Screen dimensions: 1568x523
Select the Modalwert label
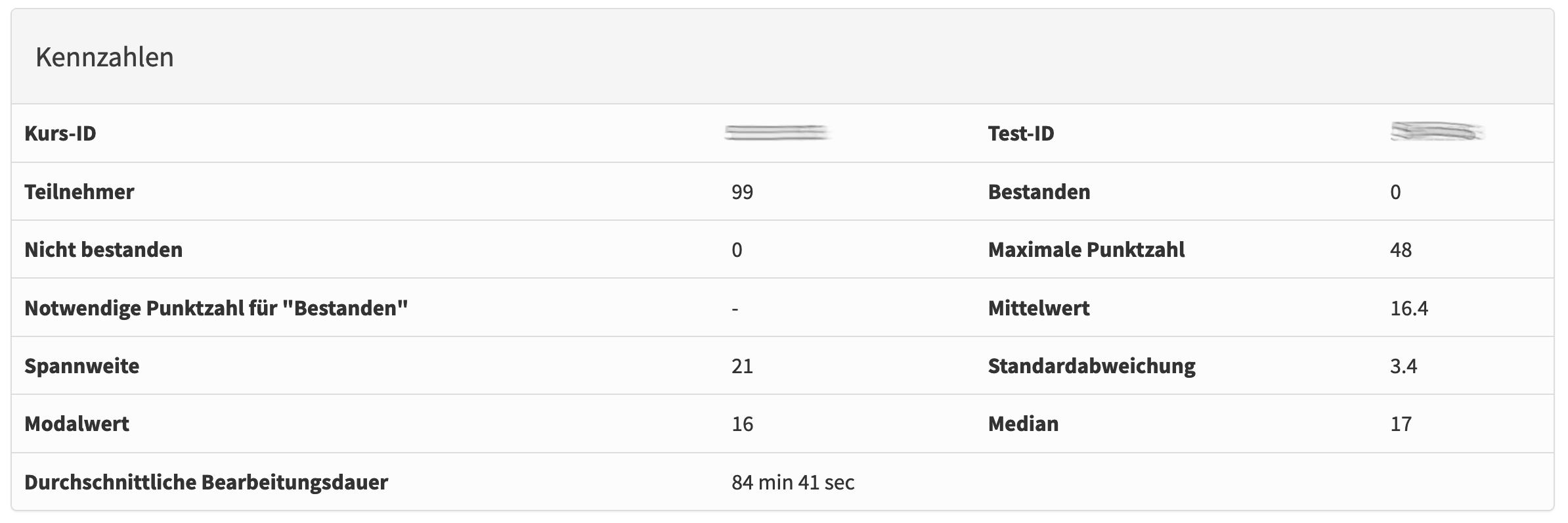pos(77,424)
